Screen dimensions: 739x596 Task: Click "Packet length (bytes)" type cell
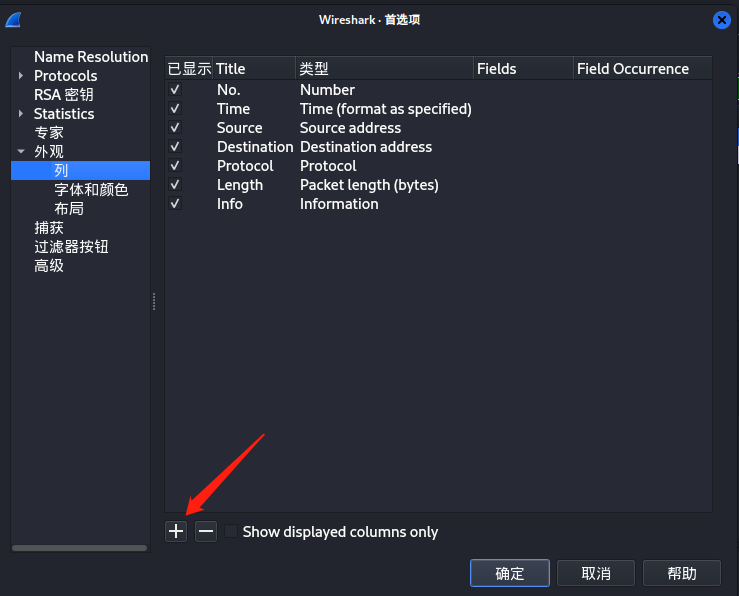(370, 185)
